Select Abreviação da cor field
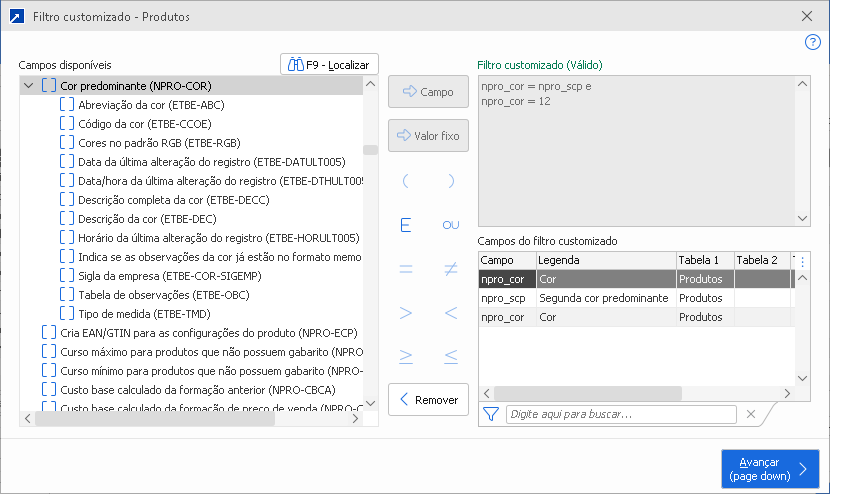This screenshot has height=501, width=844. (142, 105)
